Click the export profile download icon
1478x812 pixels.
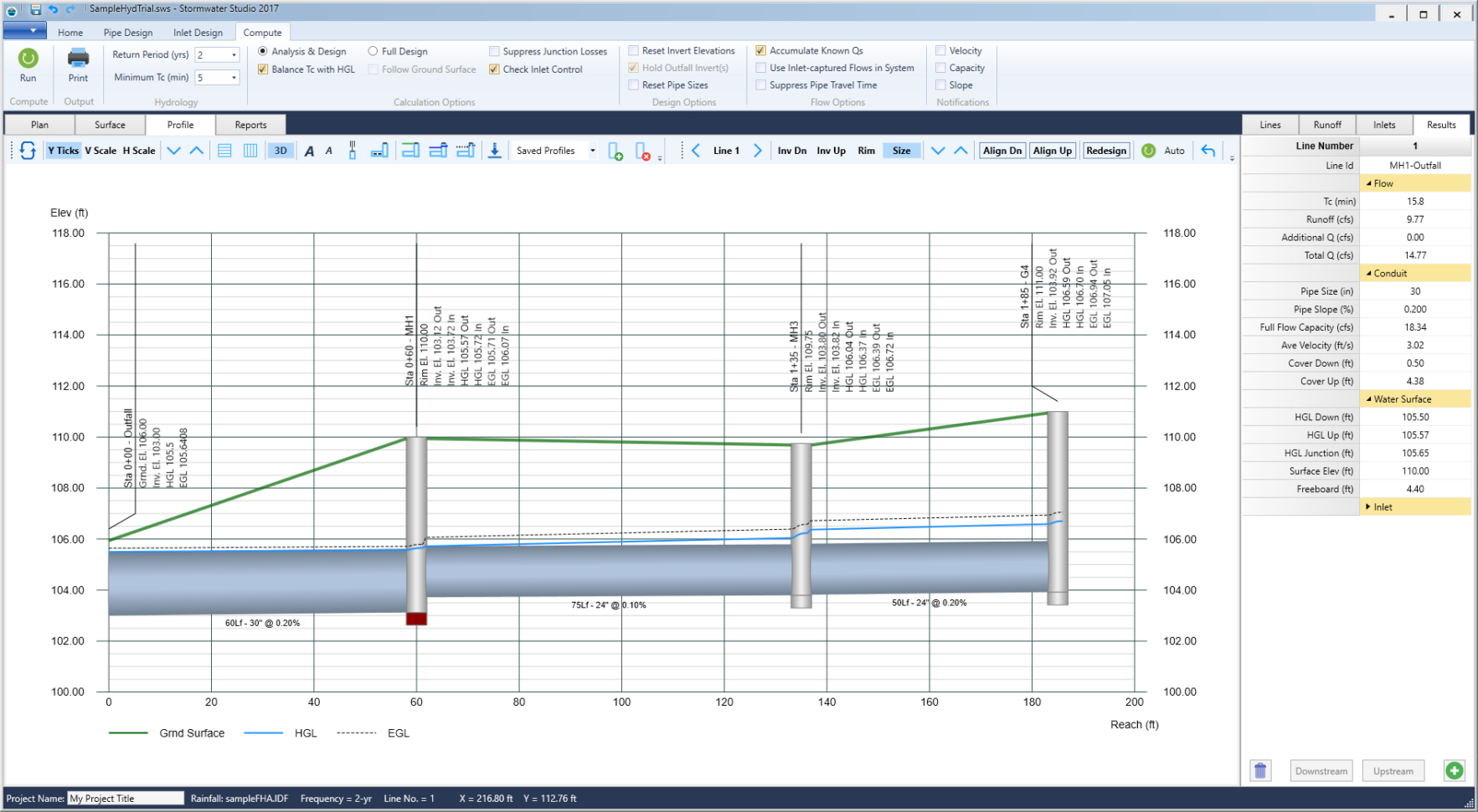point(495,151)
